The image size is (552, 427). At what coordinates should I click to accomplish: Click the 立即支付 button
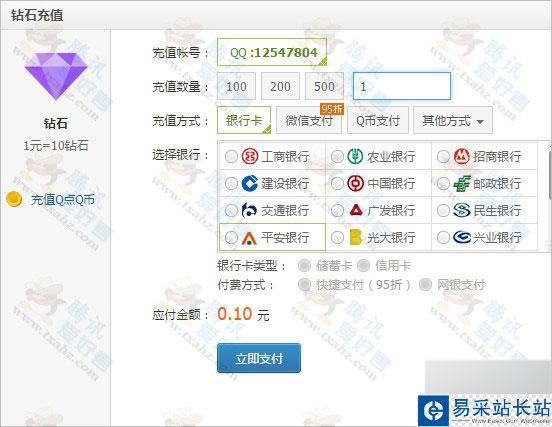(x=259, y=358)
